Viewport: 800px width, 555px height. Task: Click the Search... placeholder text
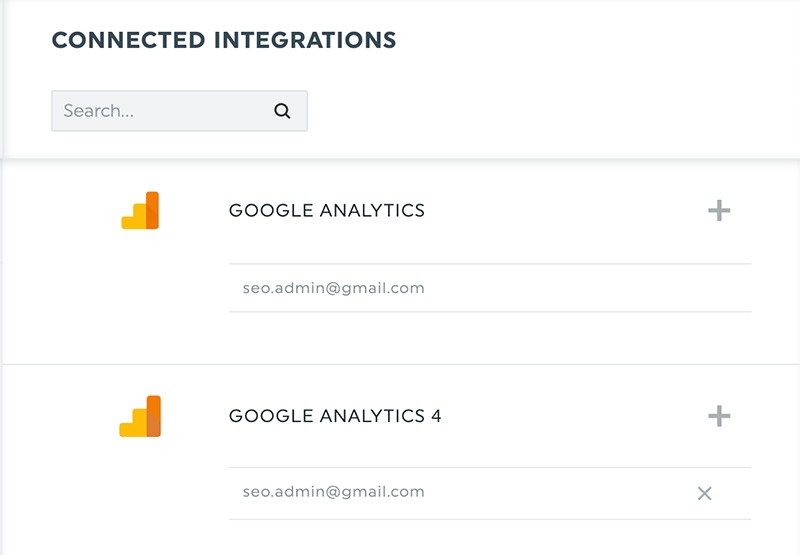99,111
